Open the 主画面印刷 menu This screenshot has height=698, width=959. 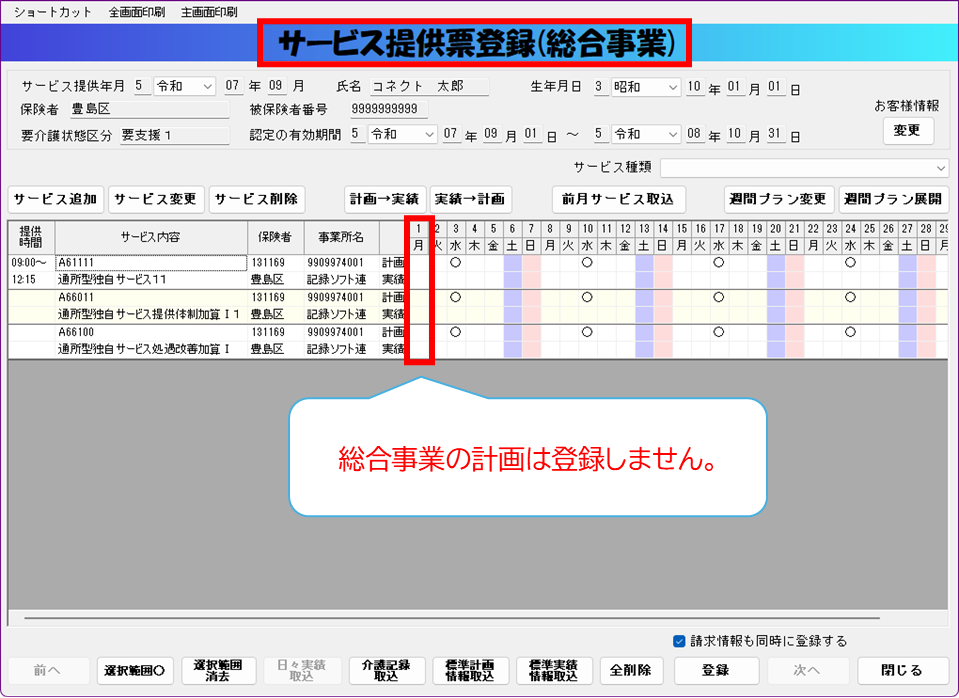click(210, 12)
